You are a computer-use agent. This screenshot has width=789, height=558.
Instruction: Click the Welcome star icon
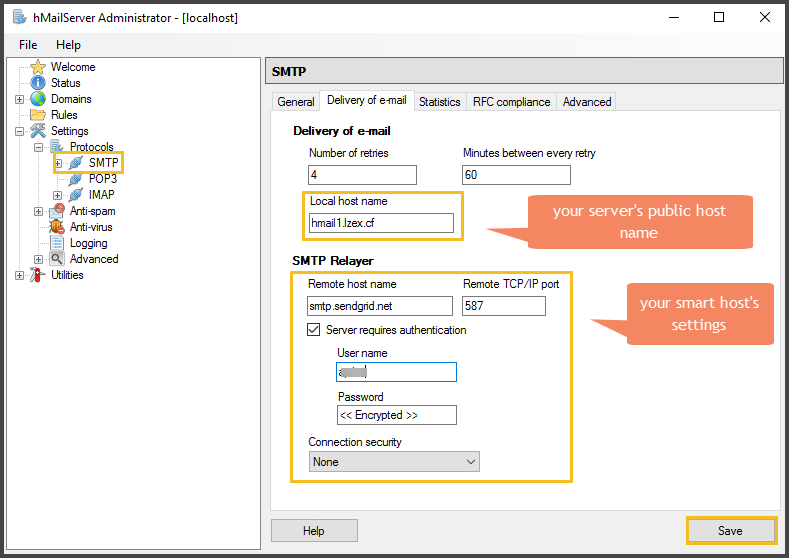tap(38, 67)
